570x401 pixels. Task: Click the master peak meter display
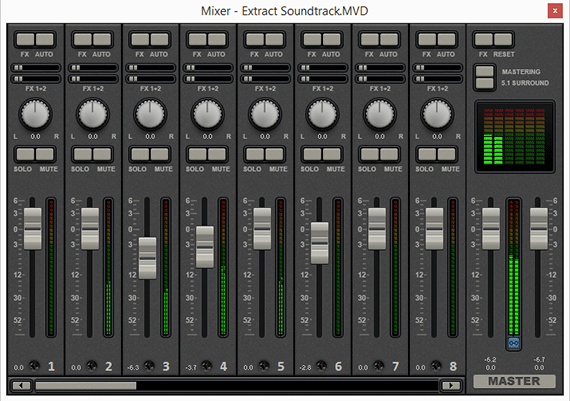click(514, 136)
